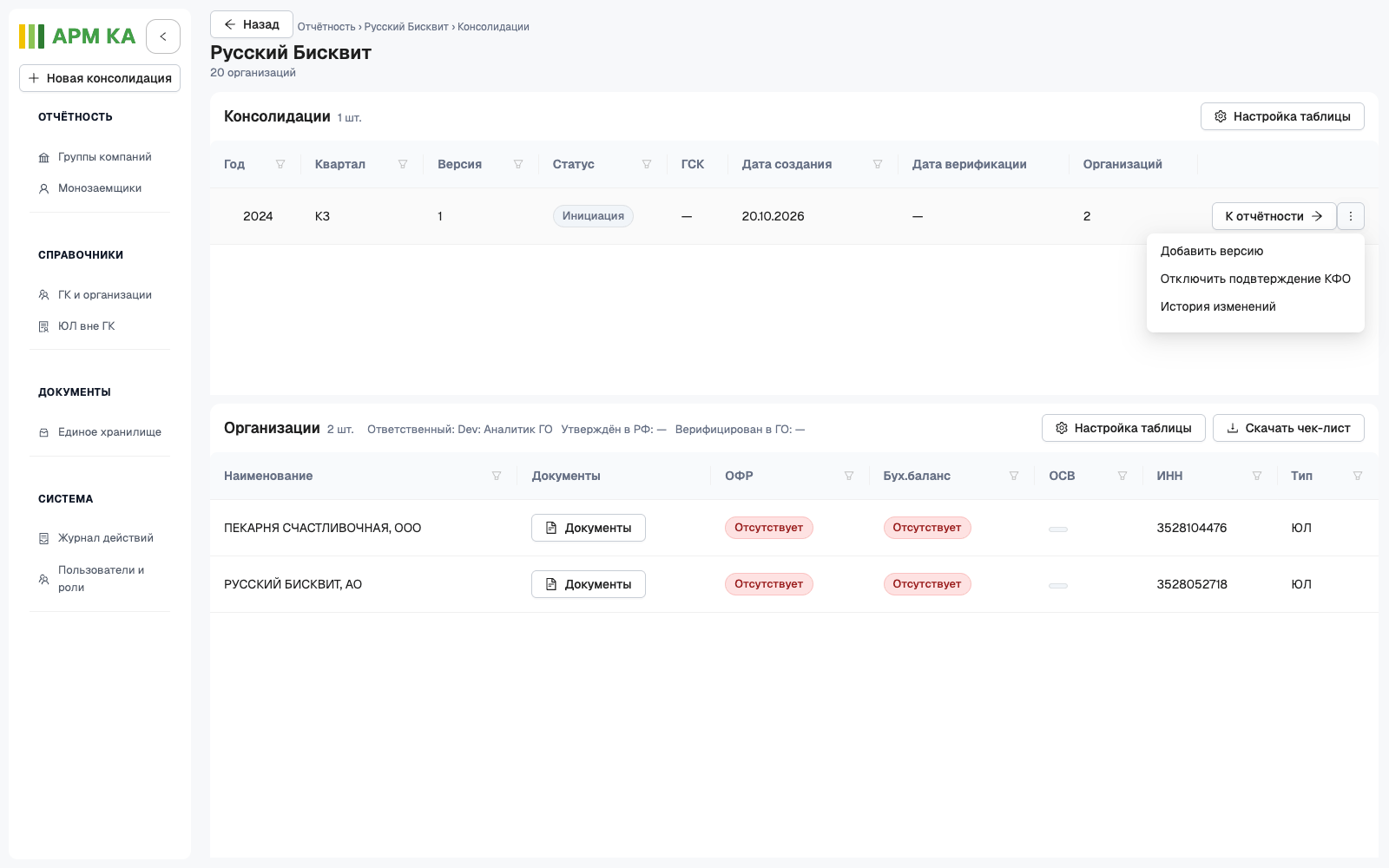Filter the Тип column
The height and width of the screenshot is (868, 1389).
(1358, 476)
